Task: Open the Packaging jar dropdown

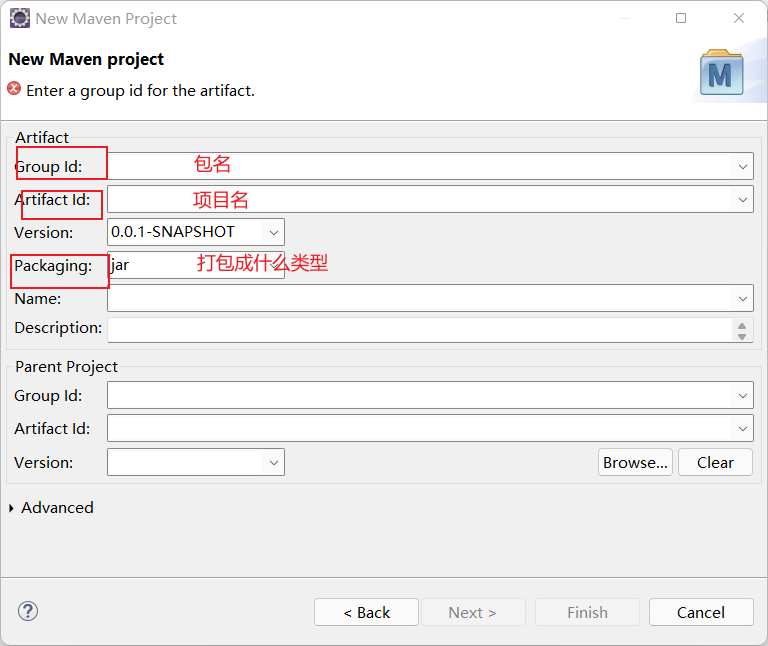Action: 274,265
